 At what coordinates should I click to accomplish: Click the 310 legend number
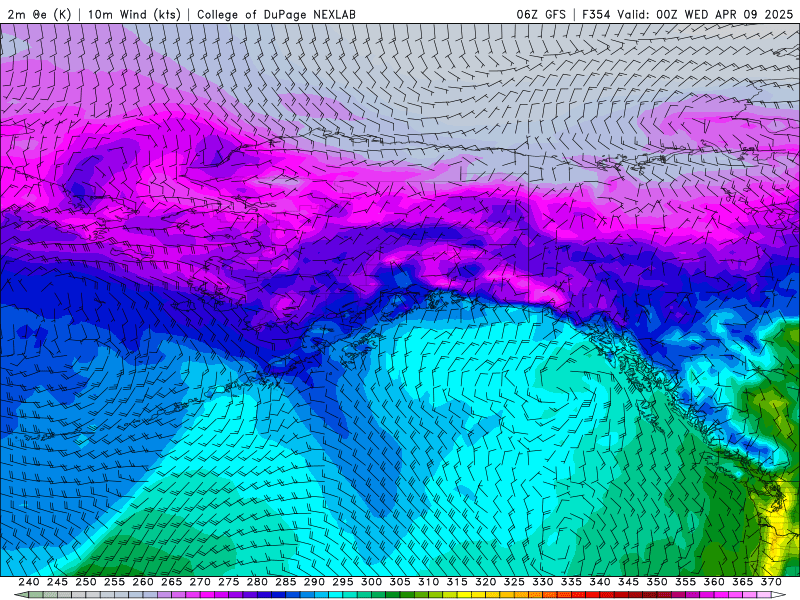[429, 582]
